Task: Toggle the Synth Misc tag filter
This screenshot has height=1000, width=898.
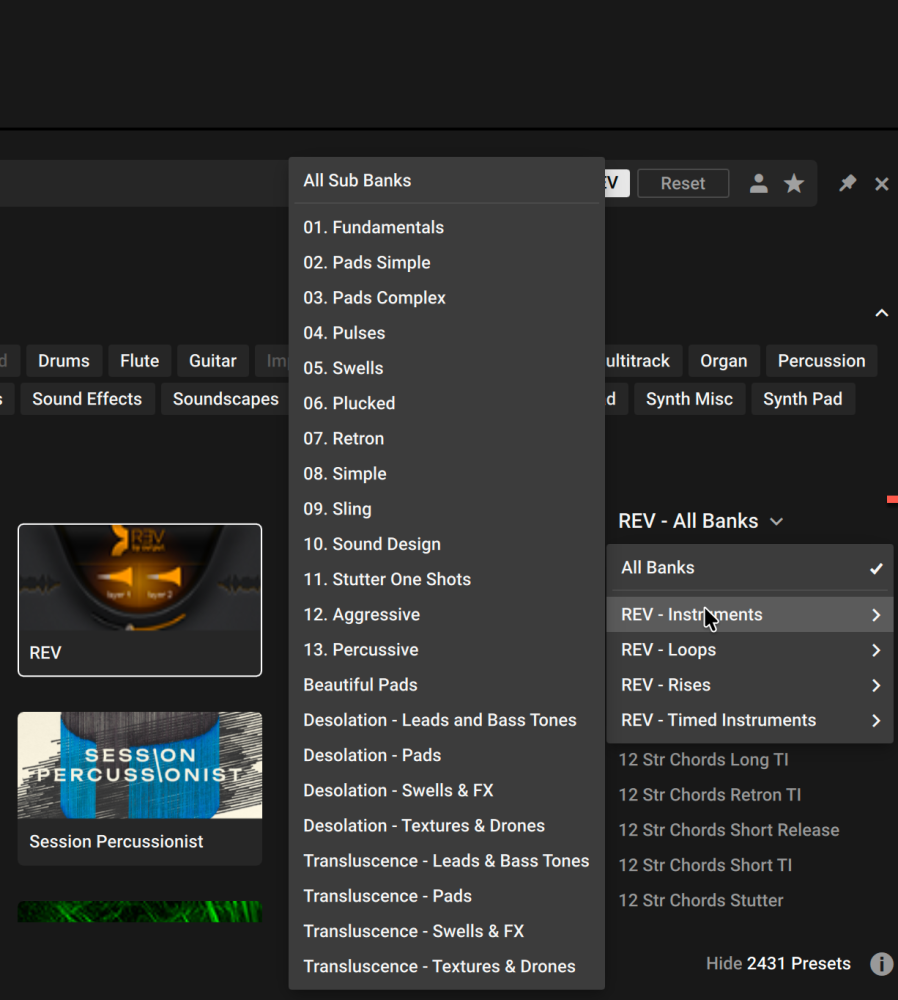Action: click(x=689, y=399)
